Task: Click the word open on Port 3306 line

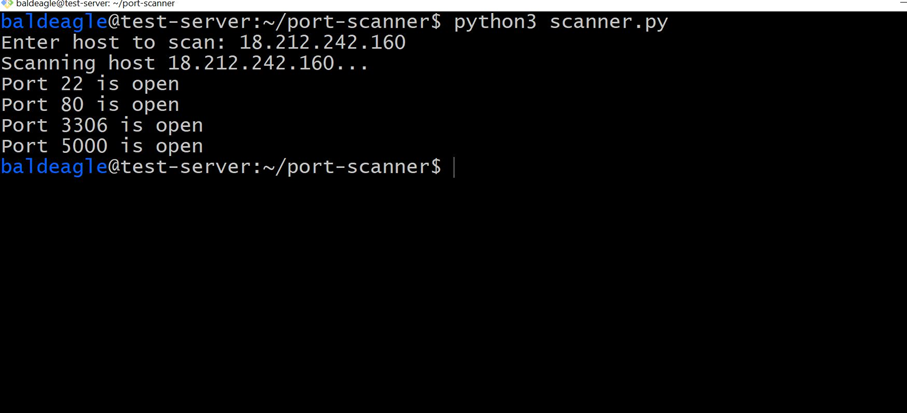Action: [179, 126]
